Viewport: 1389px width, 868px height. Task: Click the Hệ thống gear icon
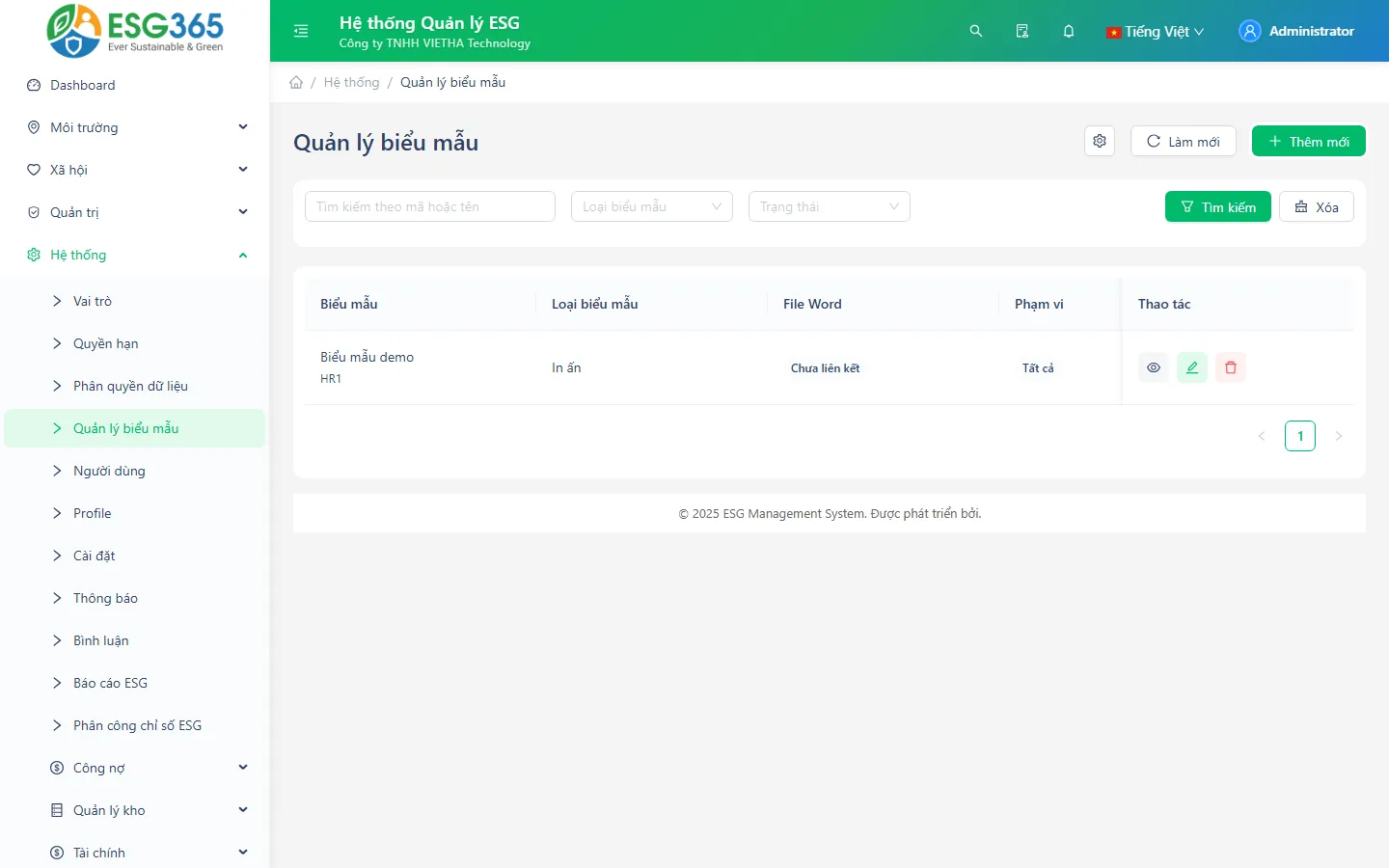[x=34, y=255]
